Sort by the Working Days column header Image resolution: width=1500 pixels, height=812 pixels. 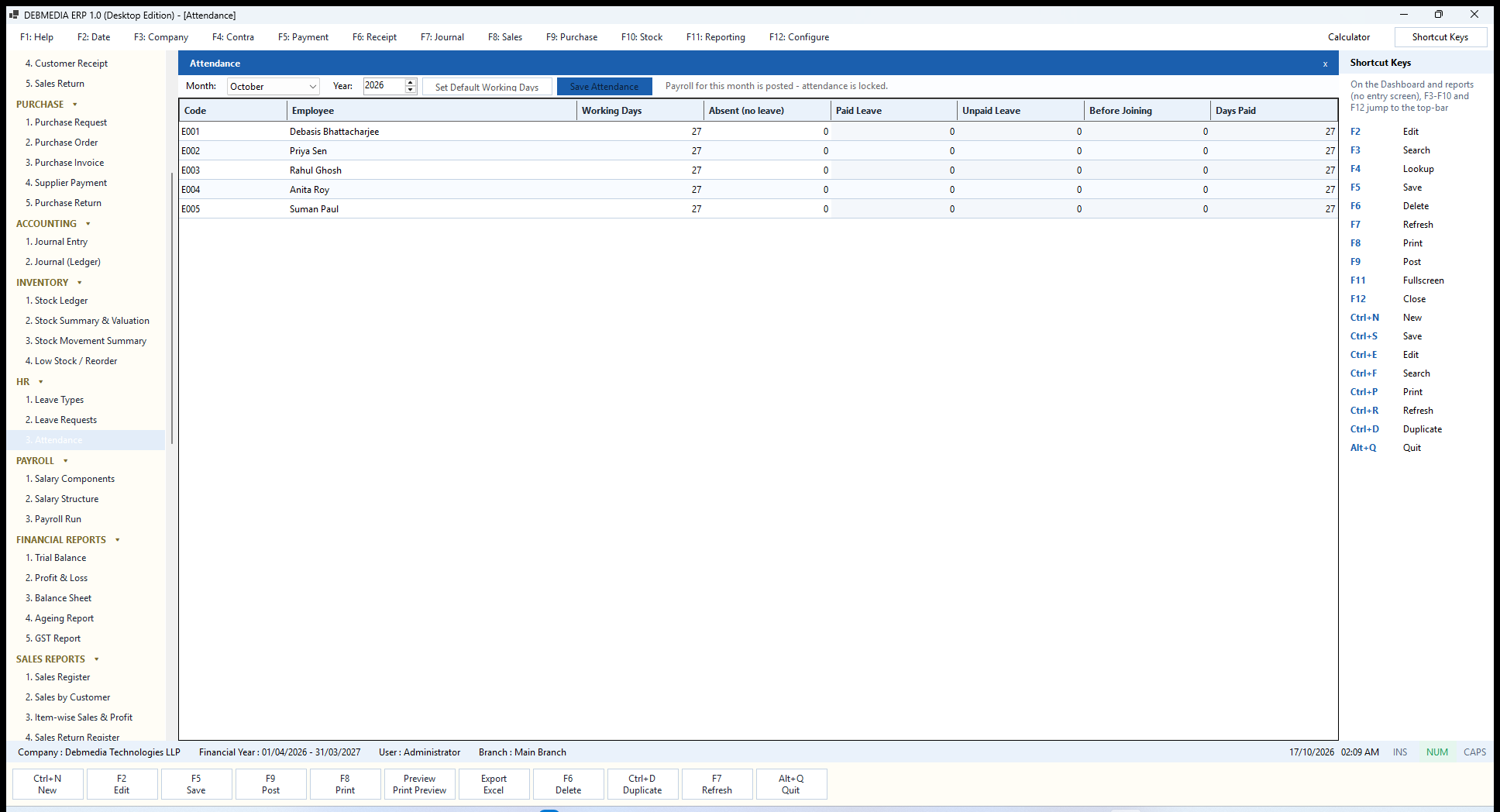point(641,111)
